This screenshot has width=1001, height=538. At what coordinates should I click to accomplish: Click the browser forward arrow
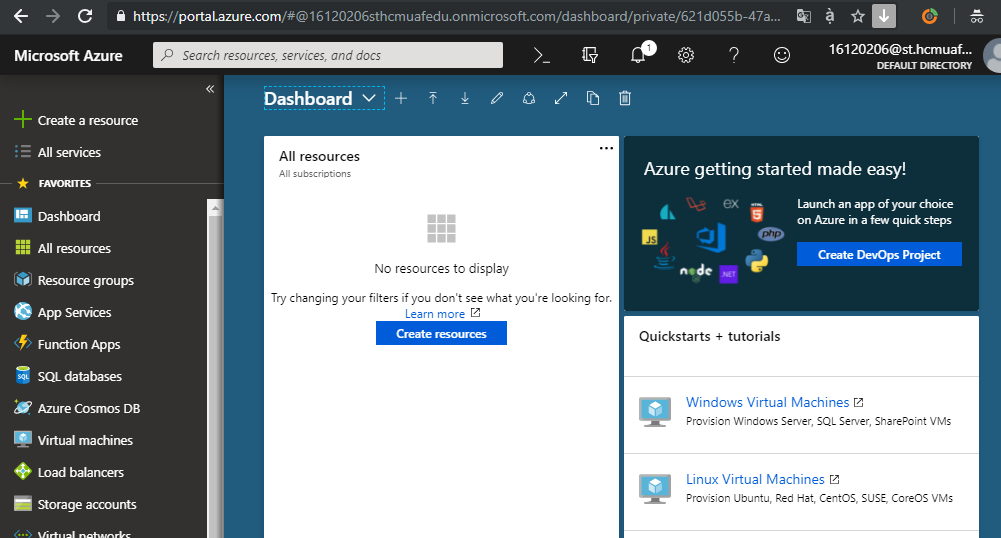(x=53, y=16)
